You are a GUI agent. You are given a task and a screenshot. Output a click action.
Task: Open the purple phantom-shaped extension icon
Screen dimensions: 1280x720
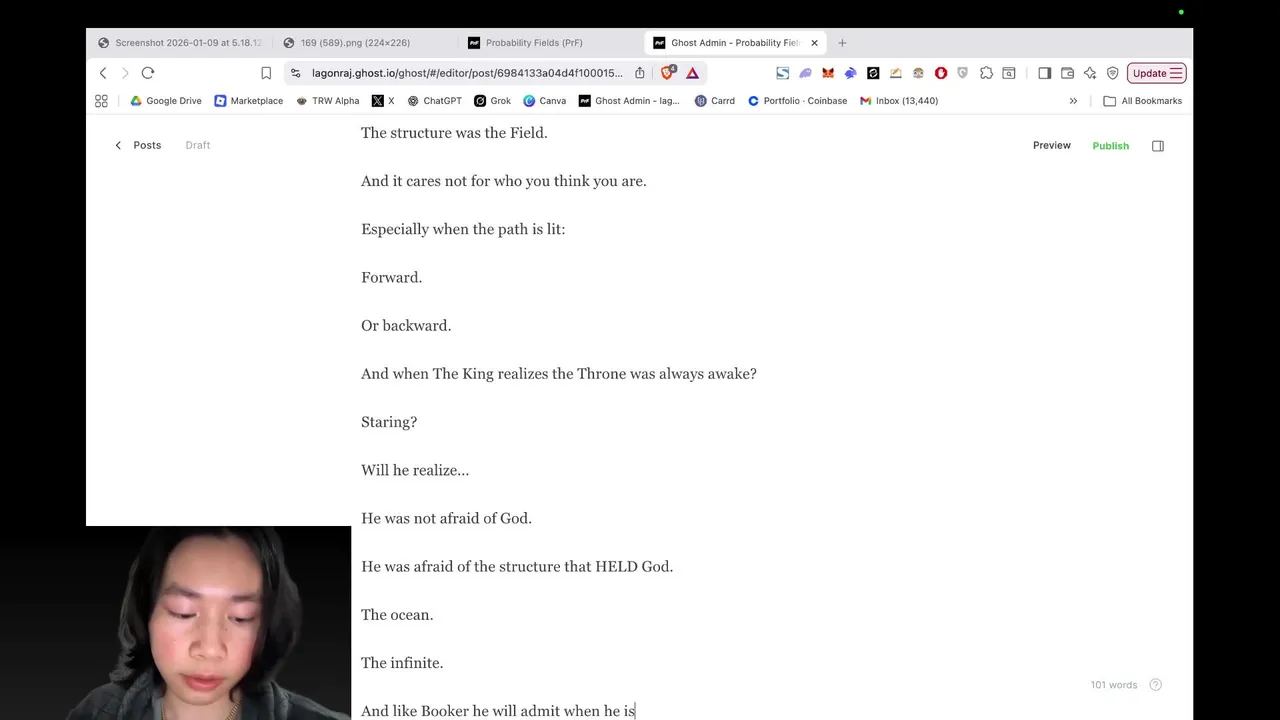[x=805, y=73]
